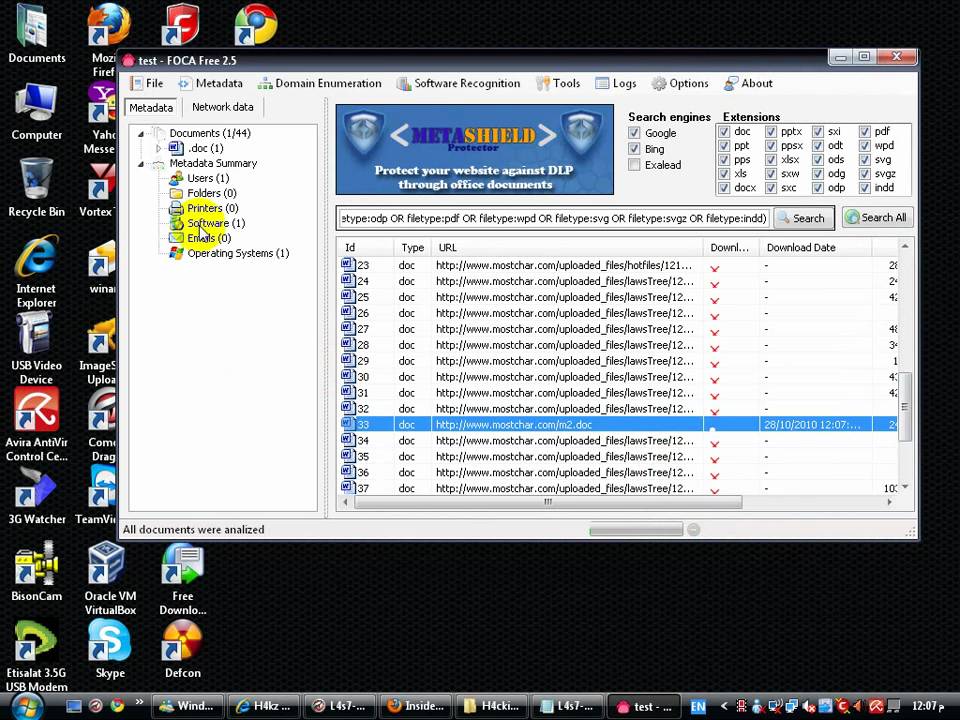Switch to the Network data tab
Screen dimensions: 960x720
(x=222, y=107)
